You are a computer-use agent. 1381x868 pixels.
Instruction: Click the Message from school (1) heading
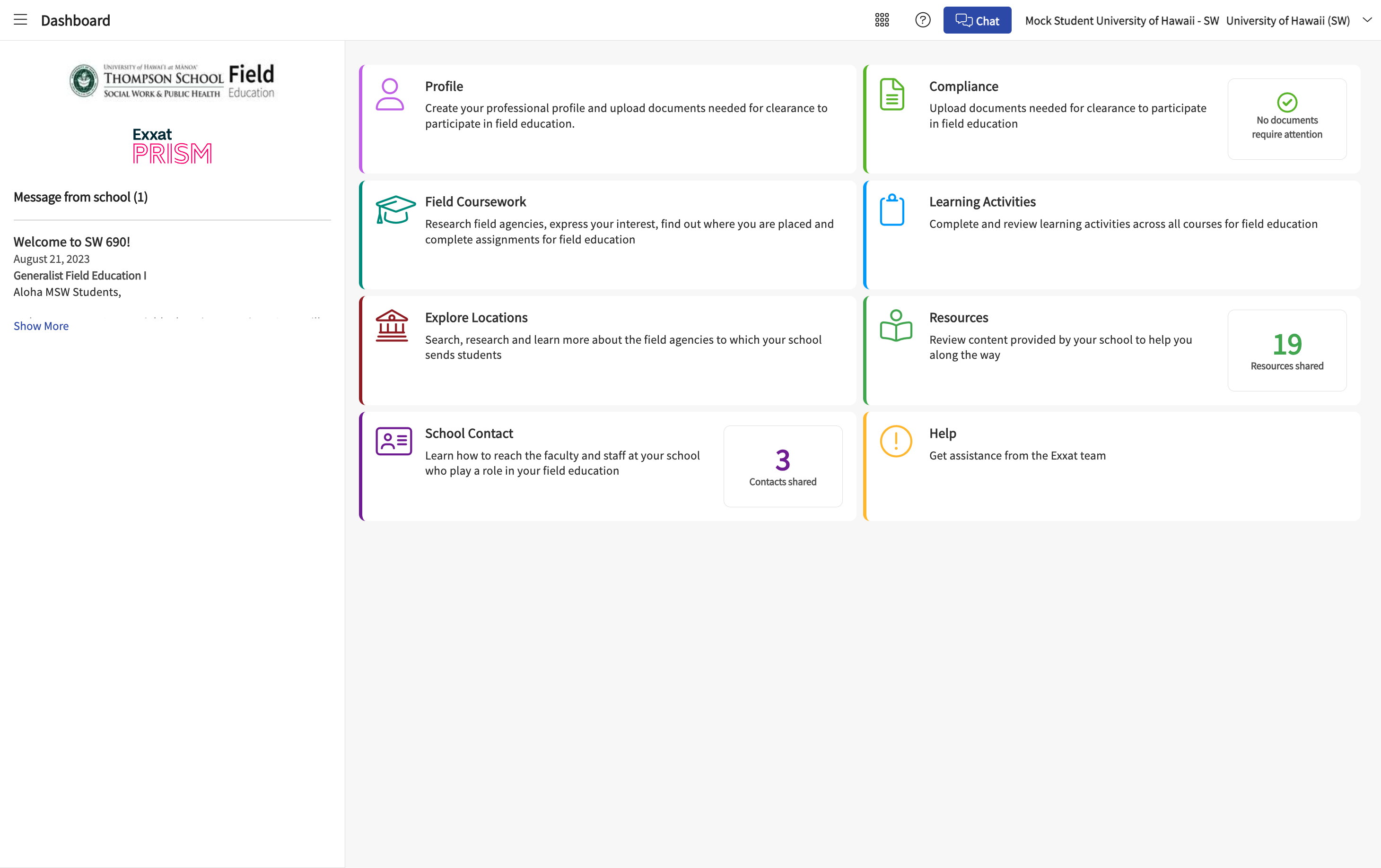81,197
